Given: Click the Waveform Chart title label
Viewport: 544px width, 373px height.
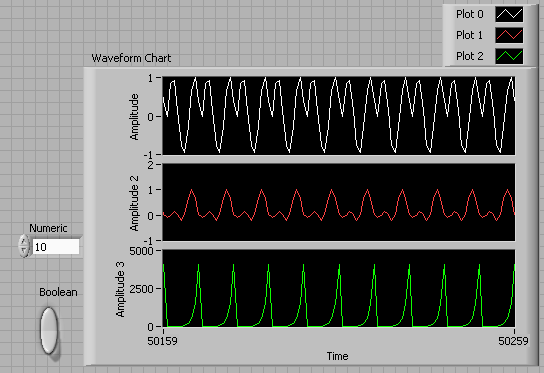Looking at the screenshot, I should pyautogui.click(x=131, y=58).
